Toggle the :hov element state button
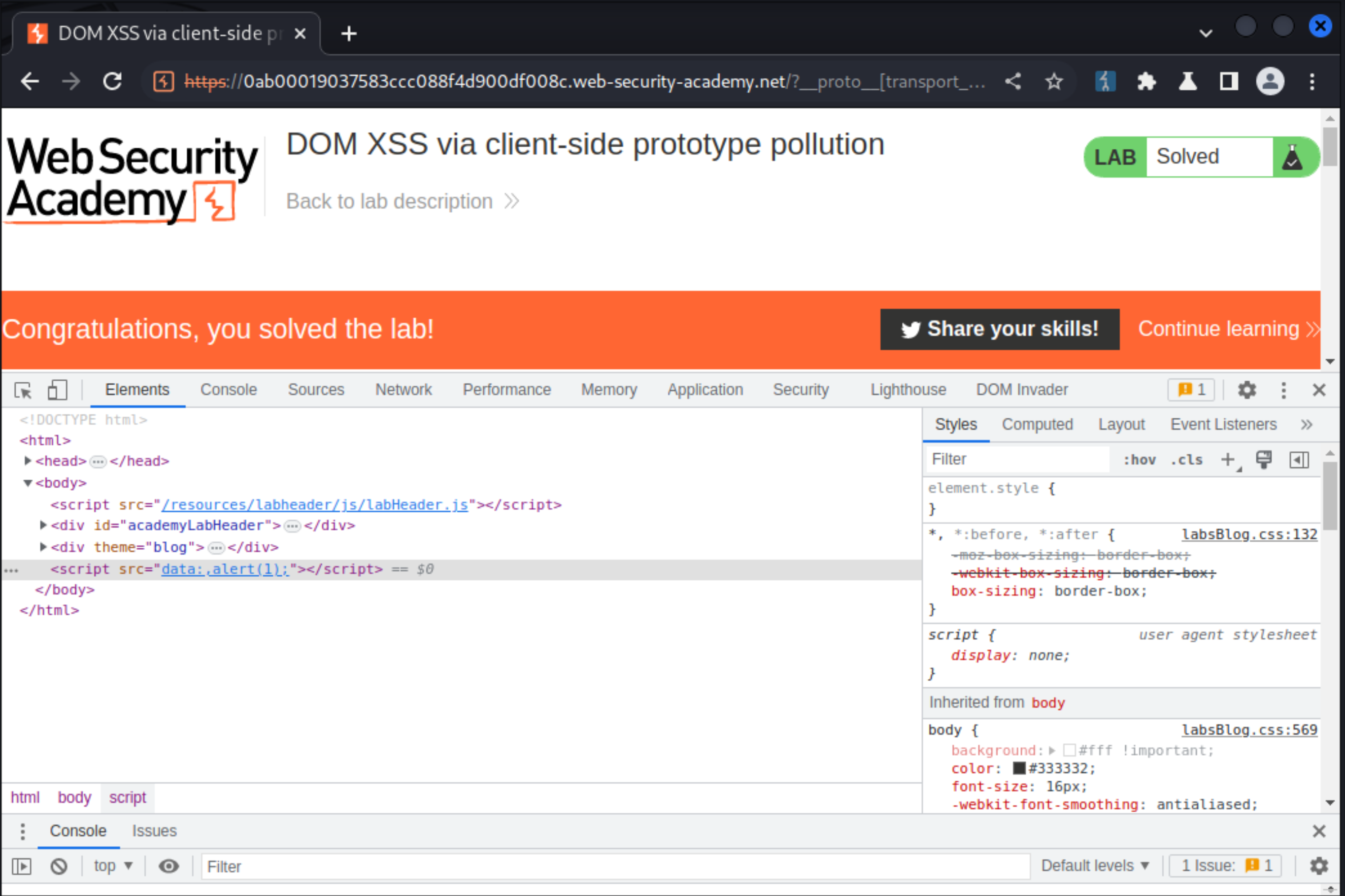Image resolution: width=1345 pixels, height=896 pixels. coord(1139,460)
